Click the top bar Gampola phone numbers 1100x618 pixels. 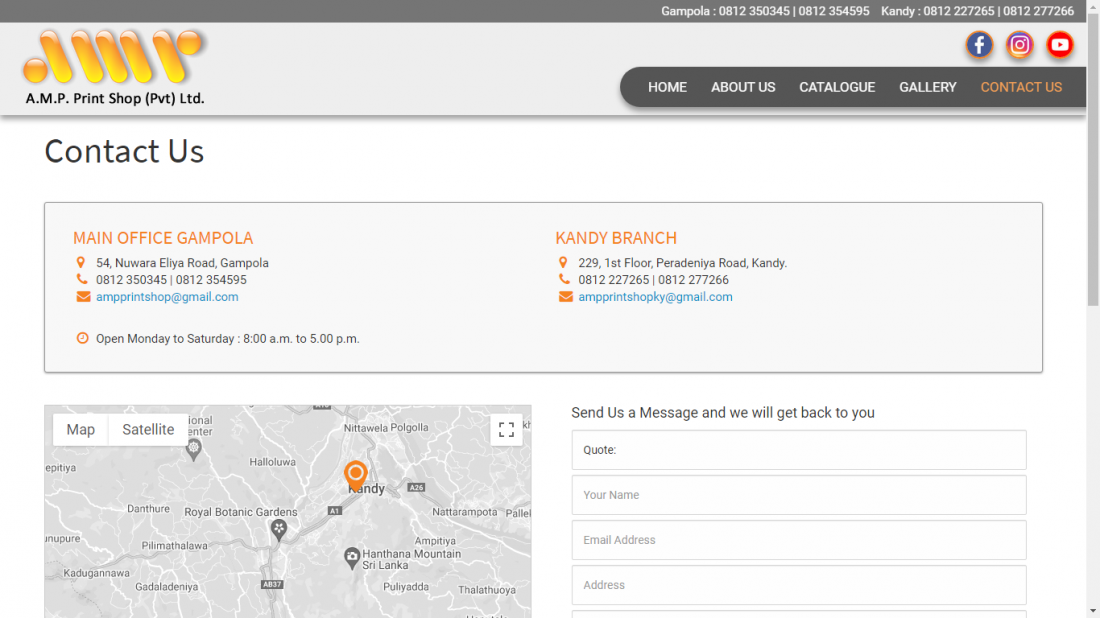point(765,11)
